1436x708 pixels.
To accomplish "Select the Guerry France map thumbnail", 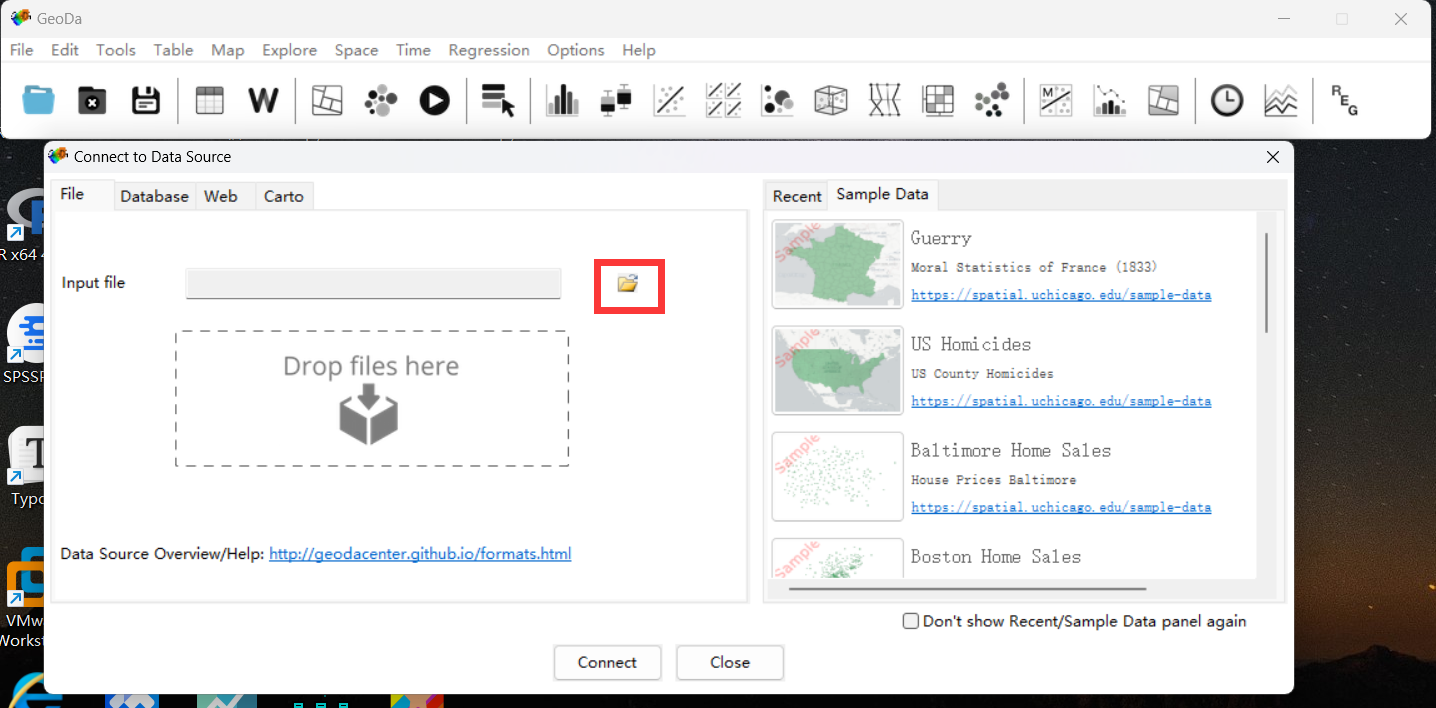I will [x=838, y=264].
